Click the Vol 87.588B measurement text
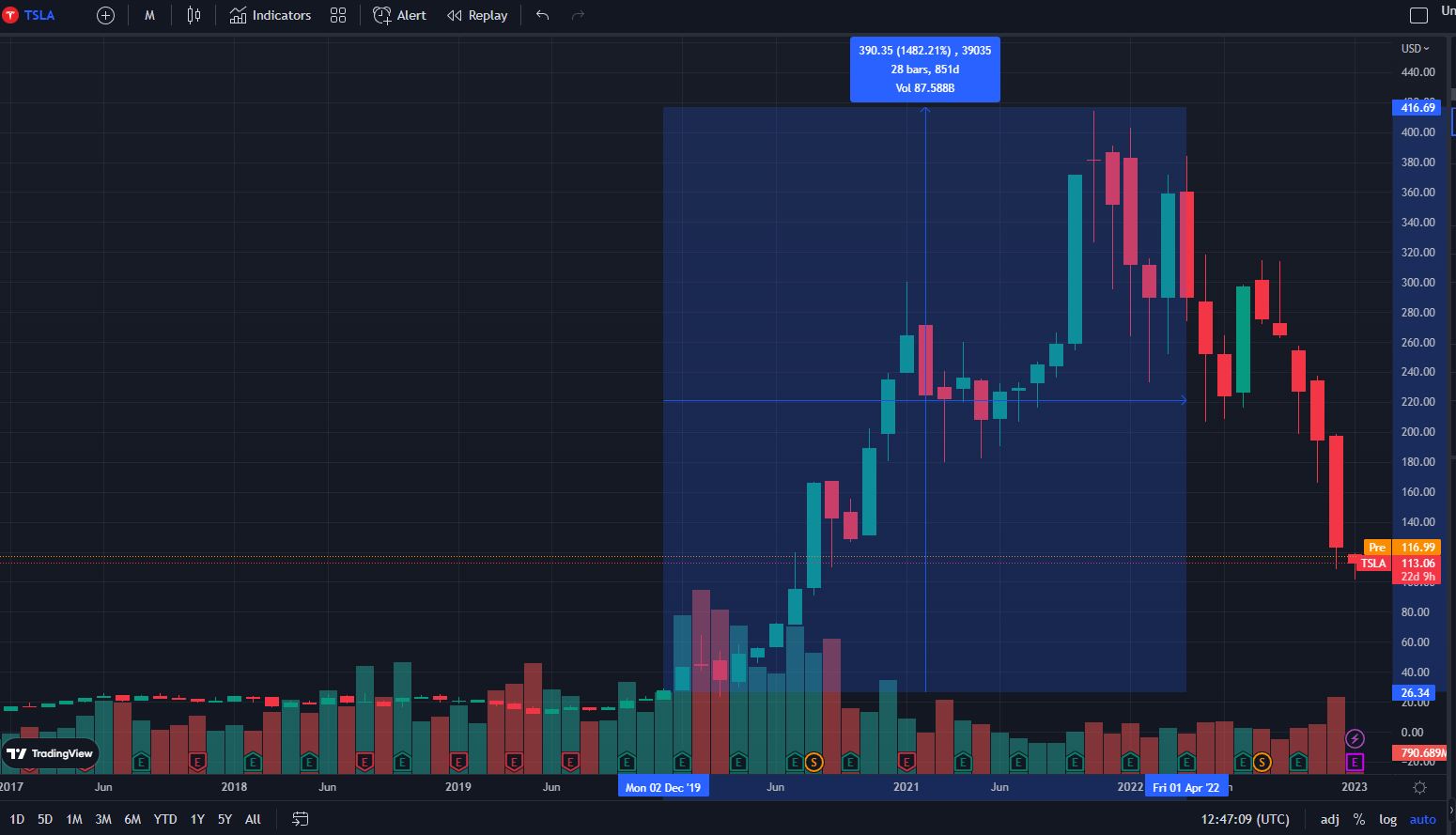This screenshot has height=835, width=1456. pos(925,88)
